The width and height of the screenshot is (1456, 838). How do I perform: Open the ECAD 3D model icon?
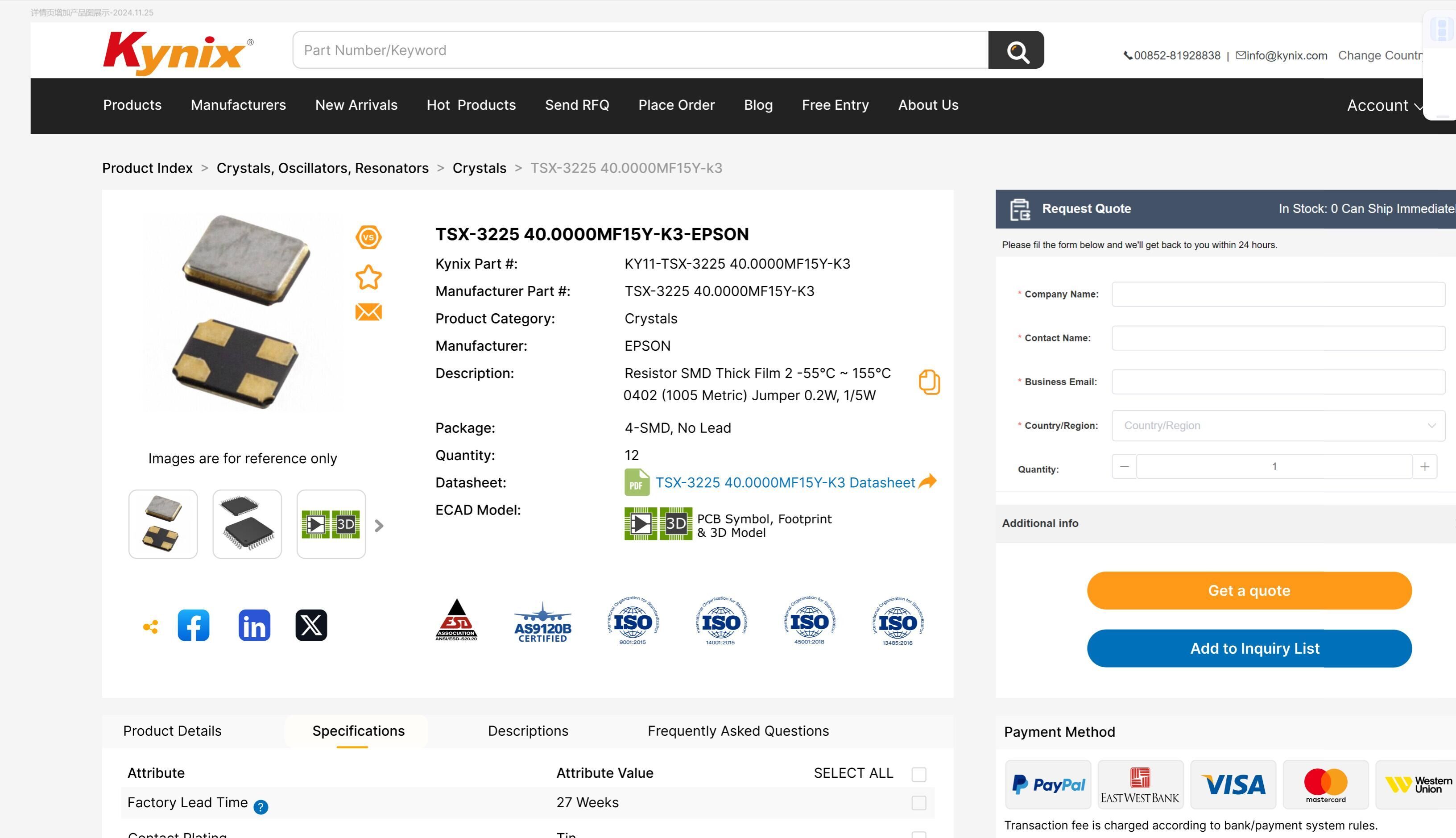(676, 524)
